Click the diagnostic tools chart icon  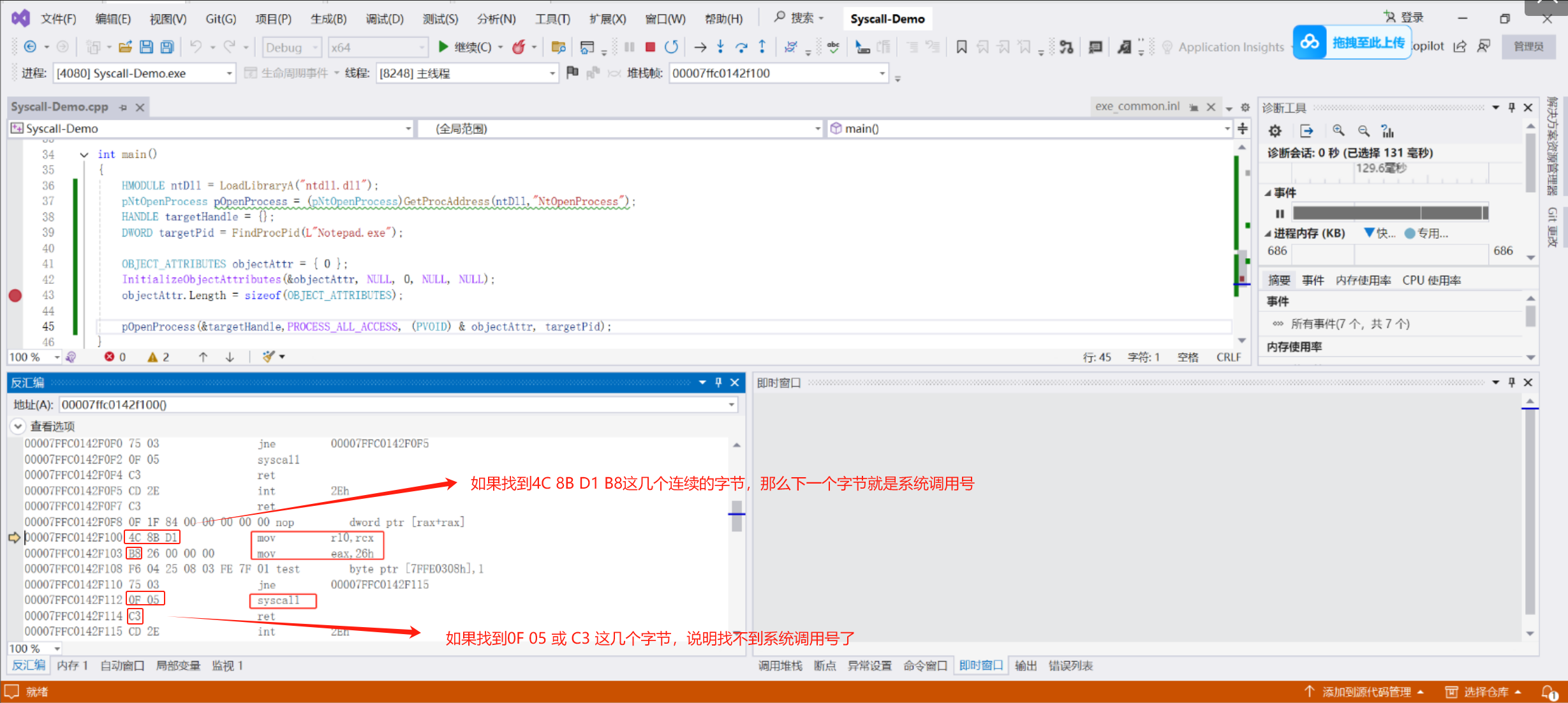(x=1387, y=131)
